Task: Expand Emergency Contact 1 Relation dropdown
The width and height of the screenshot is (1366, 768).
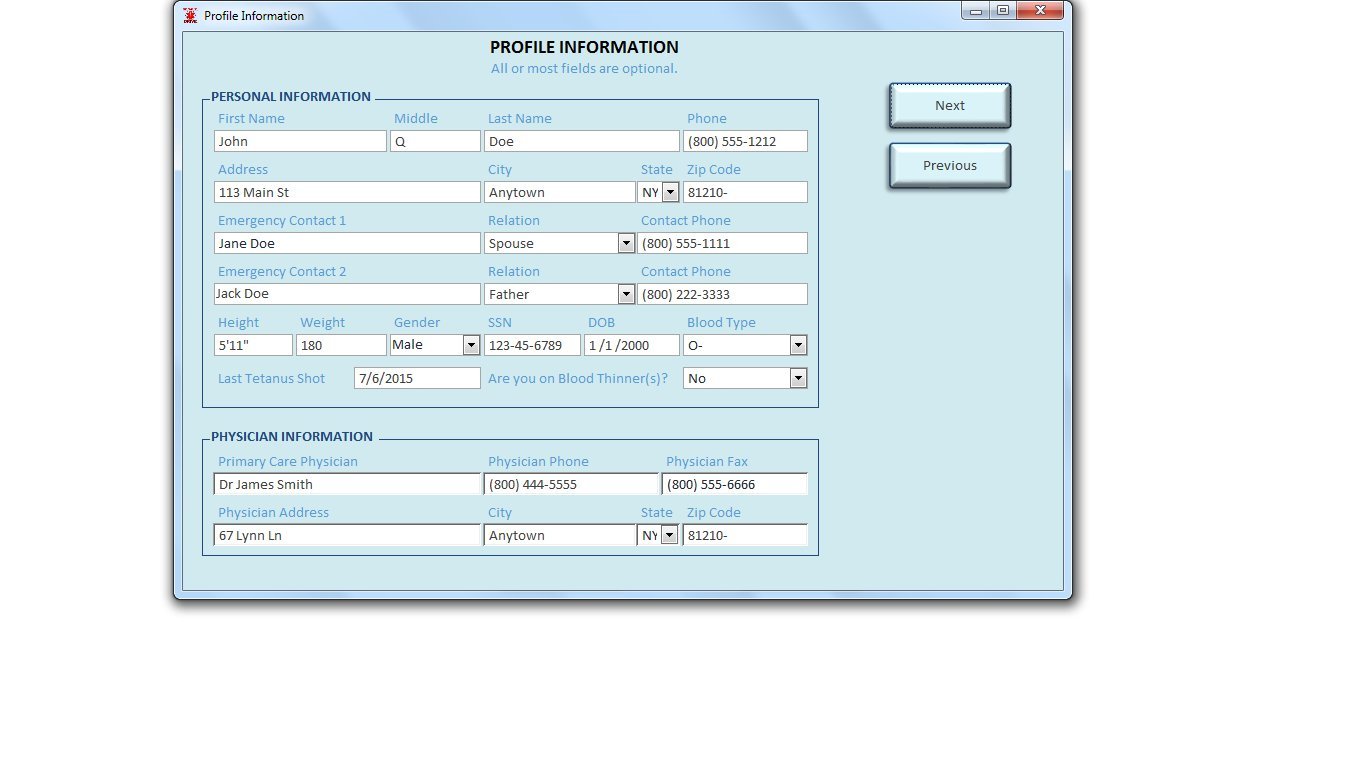Action: [626, 243]
